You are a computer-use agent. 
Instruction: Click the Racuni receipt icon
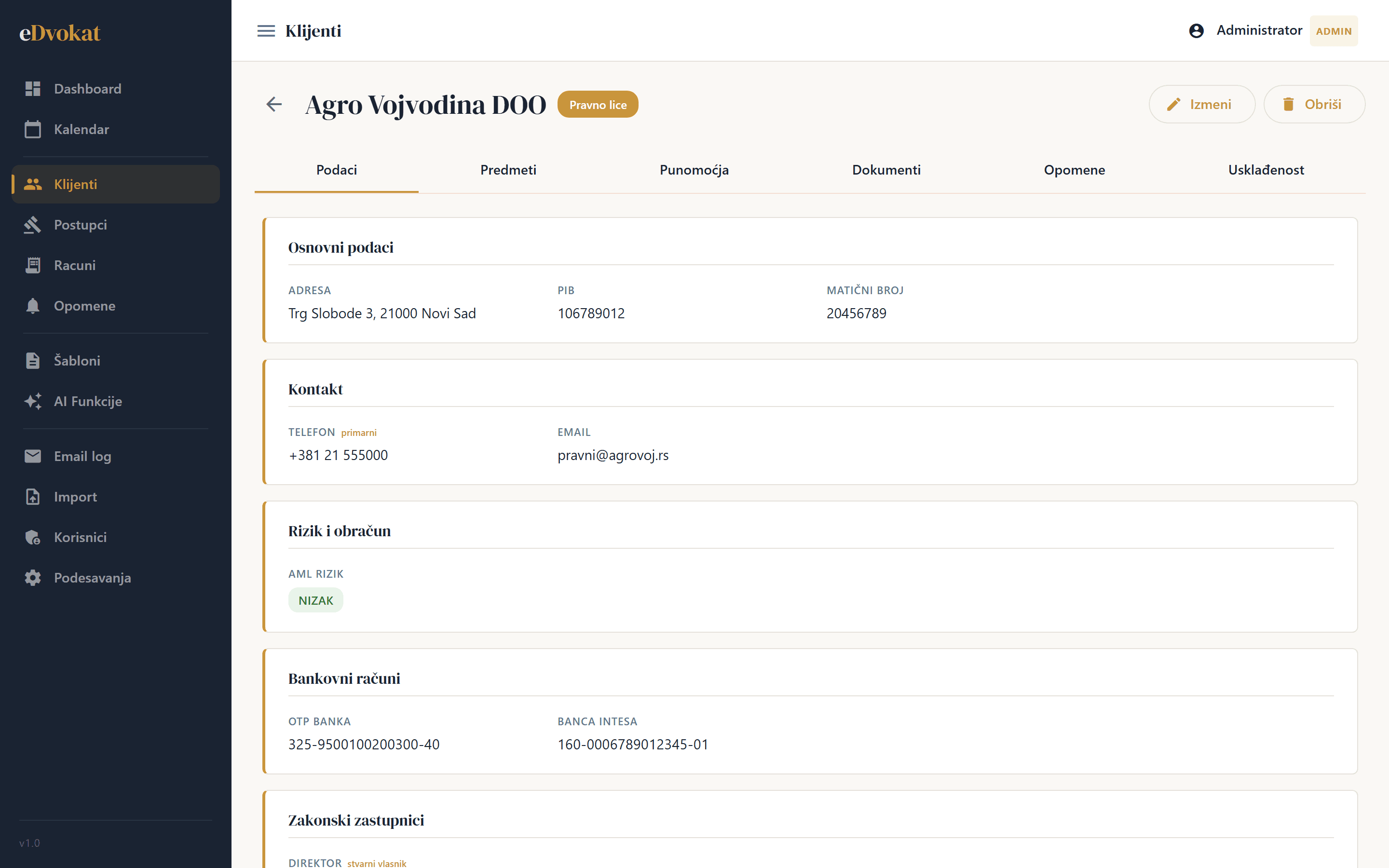[x=33, y=265]
